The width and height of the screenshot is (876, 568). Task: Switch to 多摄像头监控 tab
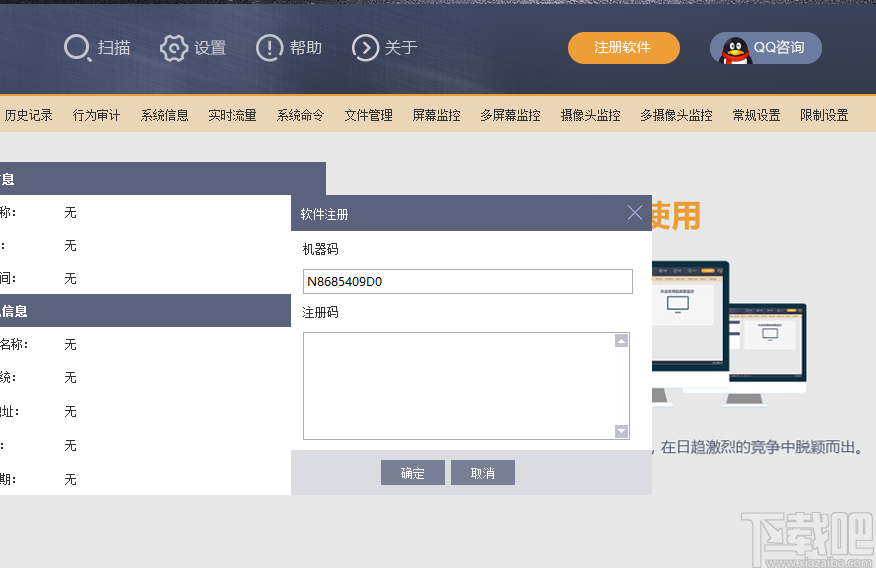[x=676, y=115]
